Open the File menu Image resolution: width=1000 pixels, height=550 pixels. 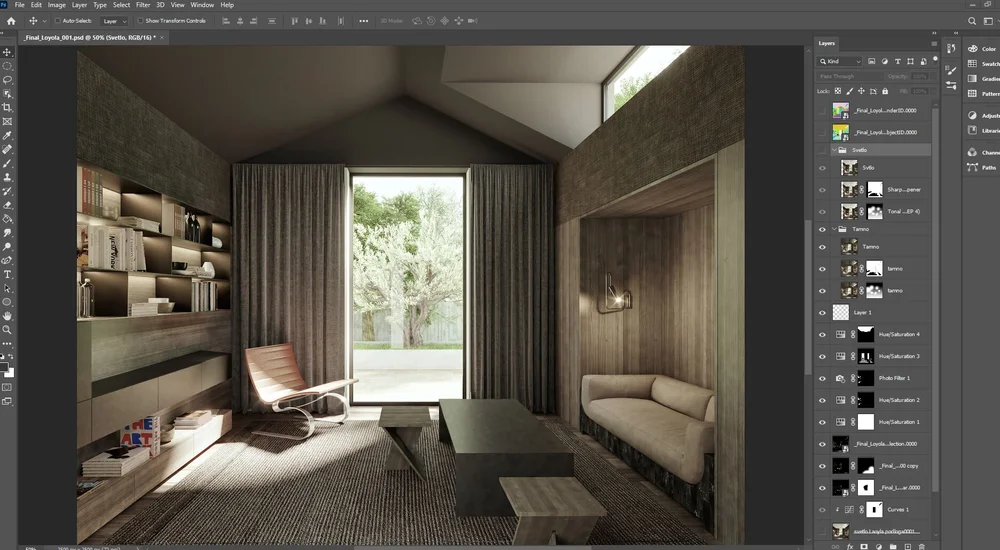pyautogui.click(x=19, y=5)
